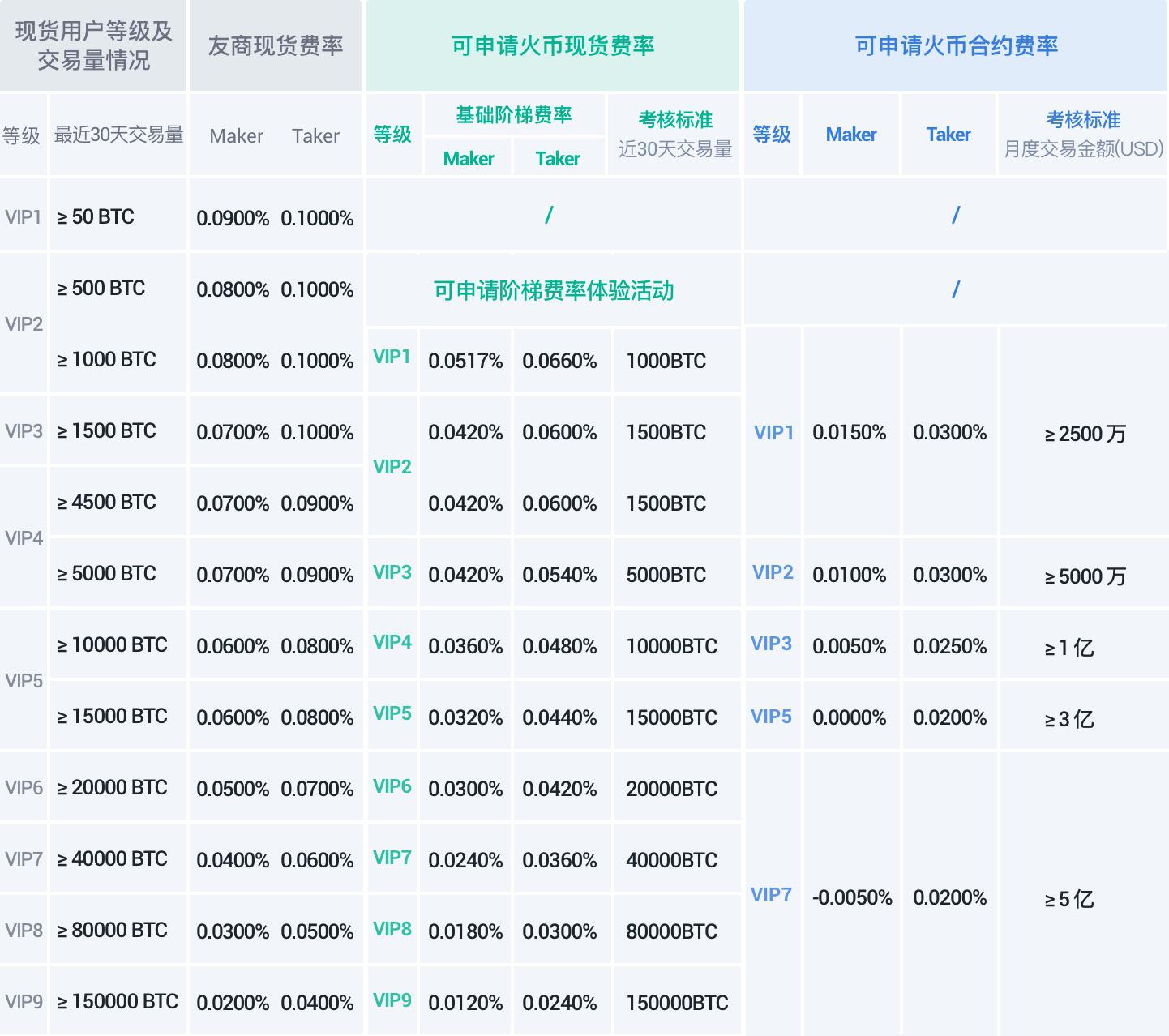Click the ≥ 1000 BTC volume cell
The width and height of the screenshot is (1169, 1036).
[106, 359]
